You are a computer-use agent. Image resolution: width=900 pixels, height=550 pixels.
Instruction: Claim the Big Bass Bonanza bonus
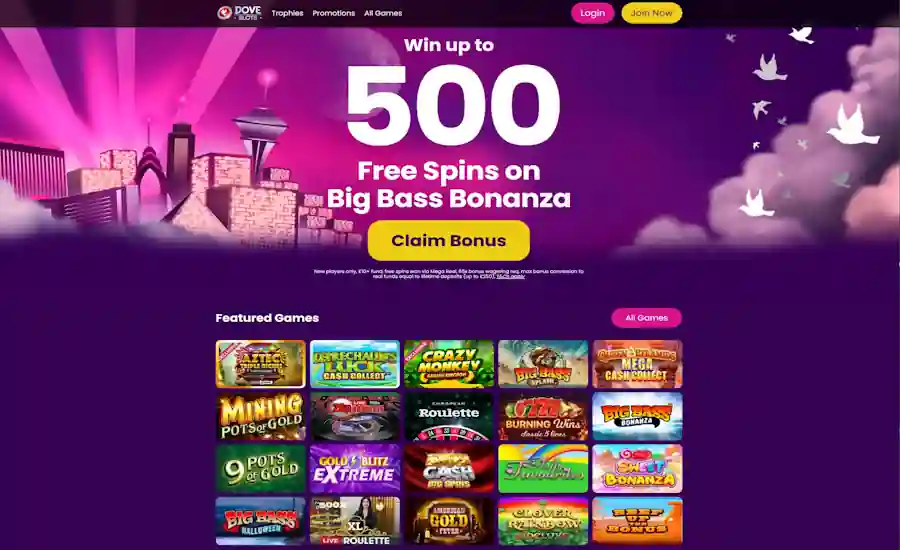(448, 240)
